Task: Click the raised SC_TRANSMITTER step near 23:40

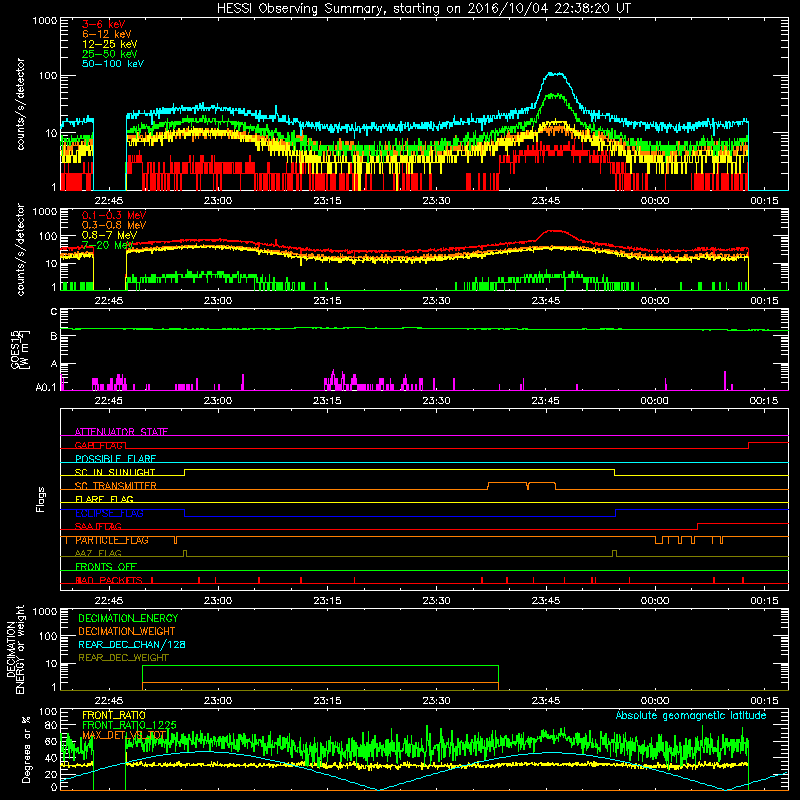Action: pyautogui.click(x=521, y=483)
